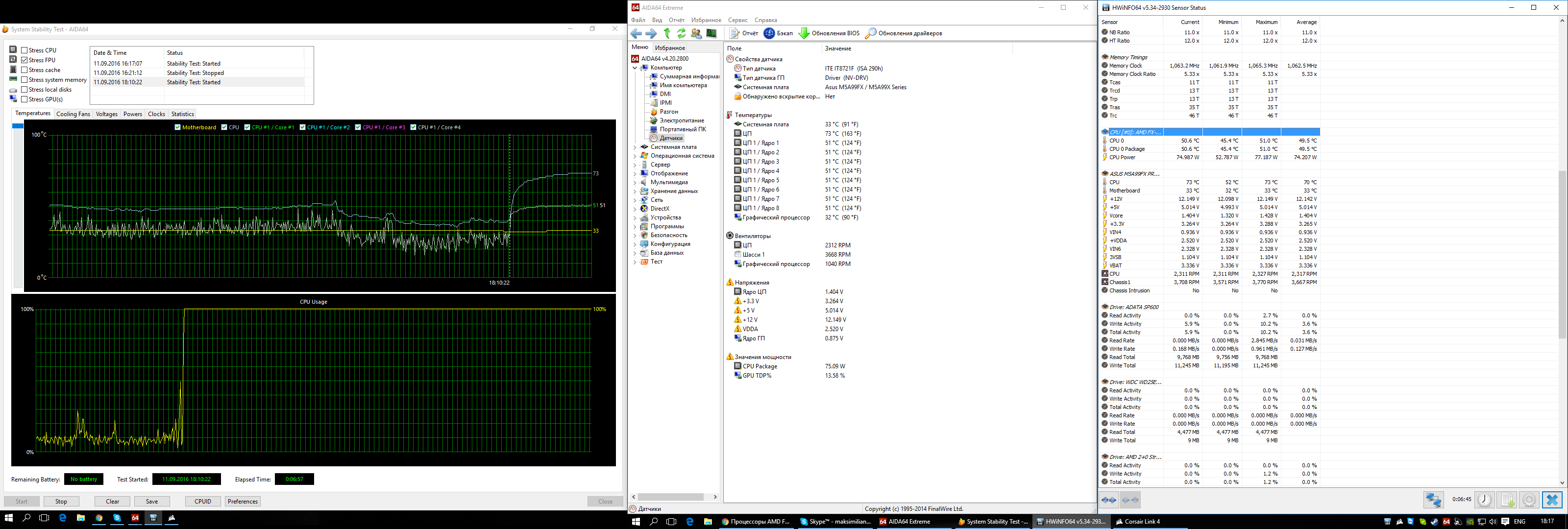The width and height of the screenshot is (1568, 529).
Task: Switch to the Cooling Fans tab
Action: pyautogui.click(x=73, y=114)
